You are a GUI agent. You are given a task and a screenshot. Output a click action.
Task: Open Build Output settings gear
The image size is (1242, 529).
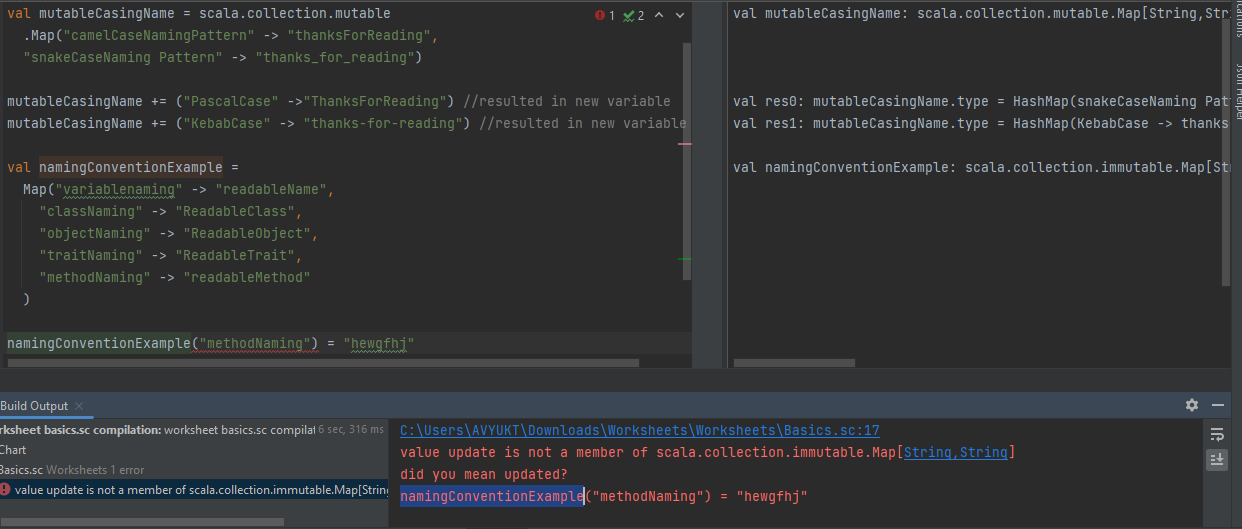point(1191,405)
